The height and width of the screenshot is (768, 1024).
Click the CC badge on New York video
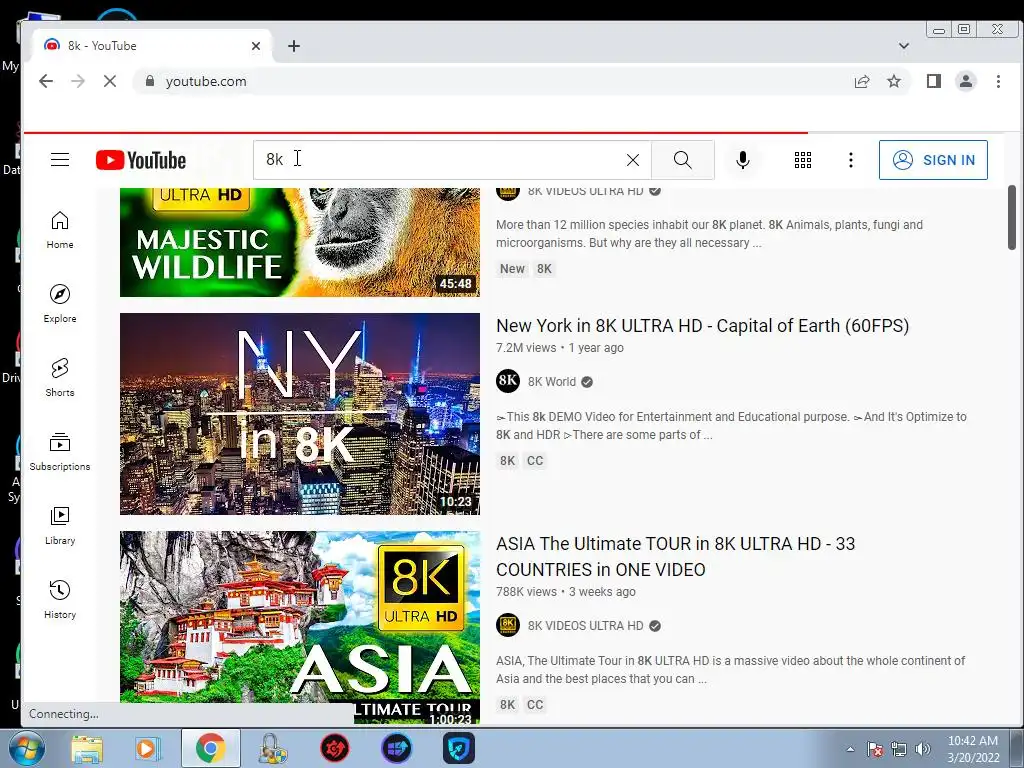(x=535, y=461)
